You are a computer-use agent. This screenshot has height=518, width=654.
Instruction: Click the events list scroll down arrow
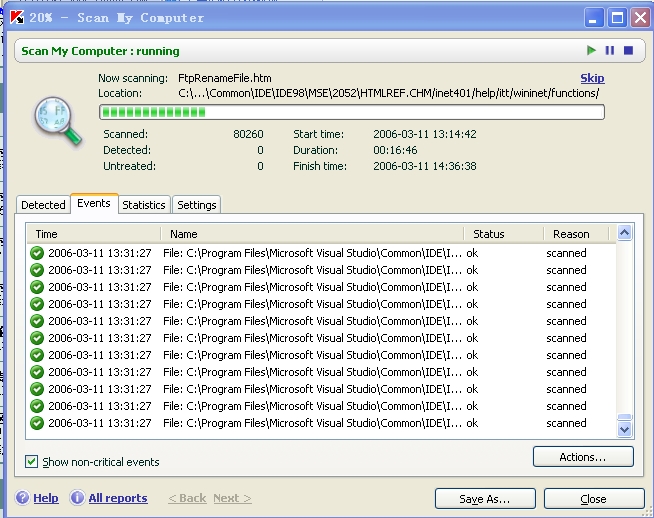624,429
